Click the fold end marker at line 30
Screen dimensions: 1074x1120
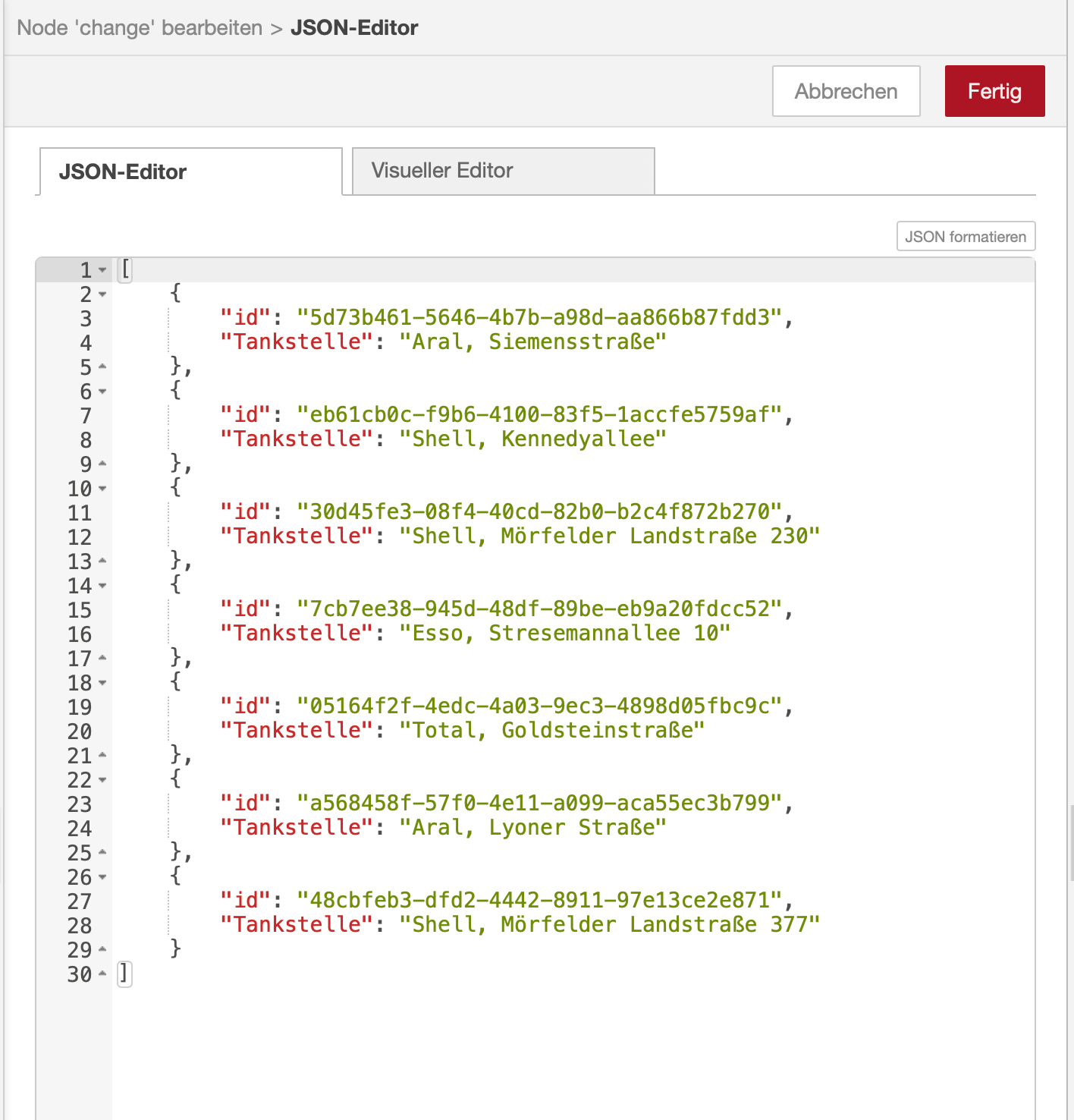tap(102, 974)
